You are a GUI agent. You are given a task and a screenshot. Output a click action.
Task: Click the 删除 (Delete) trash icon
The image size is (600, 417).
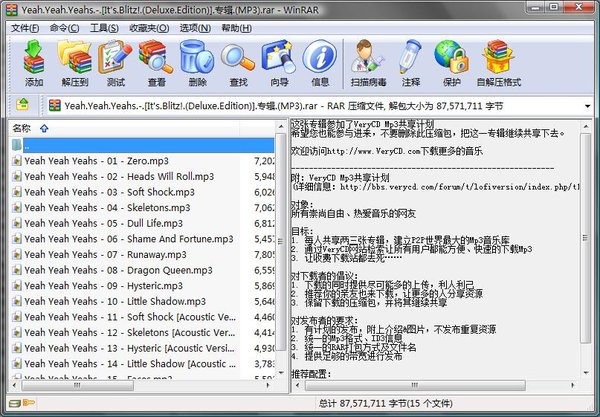(x=197, y=63)
